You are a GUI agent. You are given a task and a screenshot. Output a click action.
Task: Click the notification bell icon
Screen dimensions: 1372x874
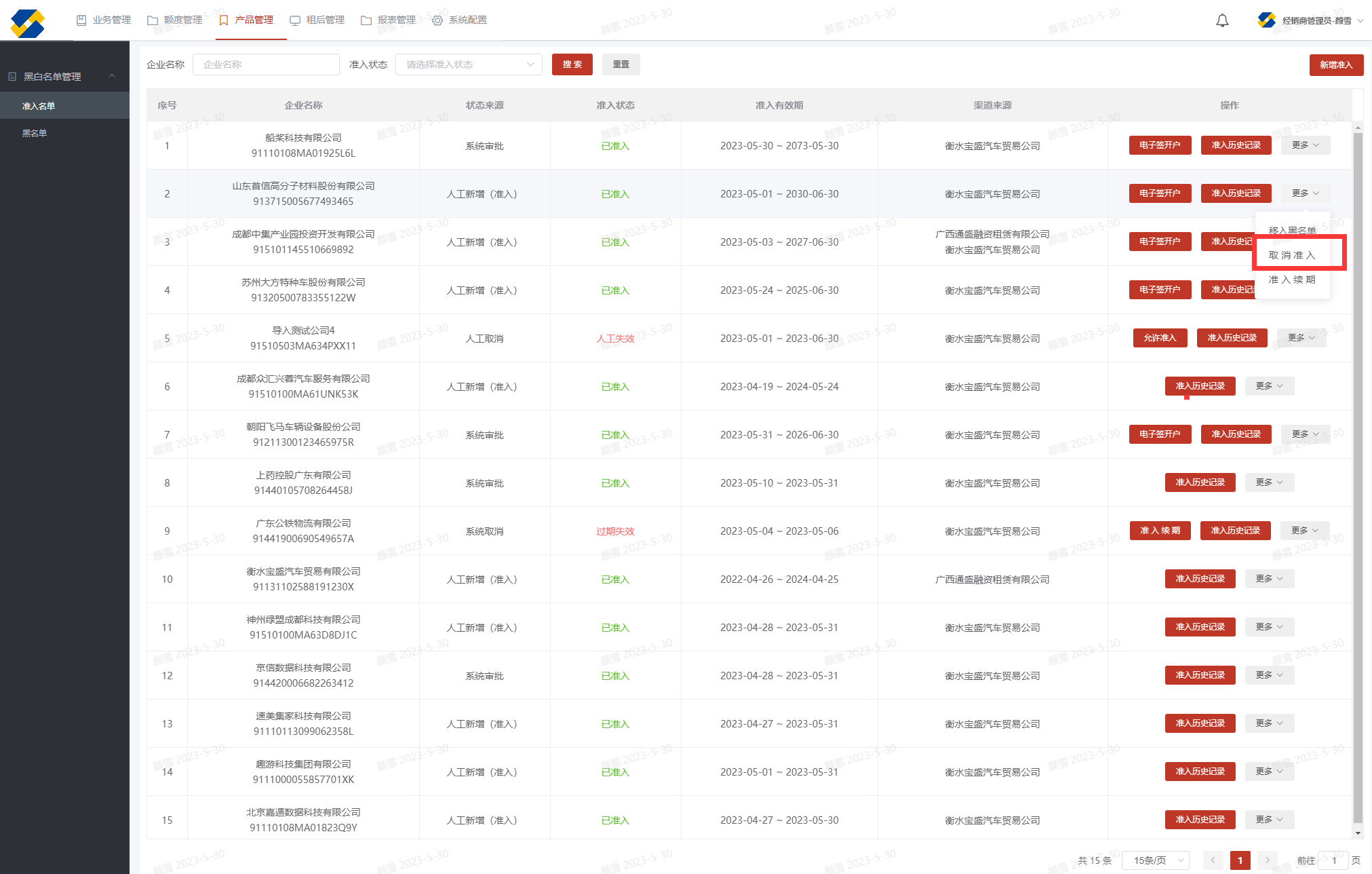coord(1222,20)
